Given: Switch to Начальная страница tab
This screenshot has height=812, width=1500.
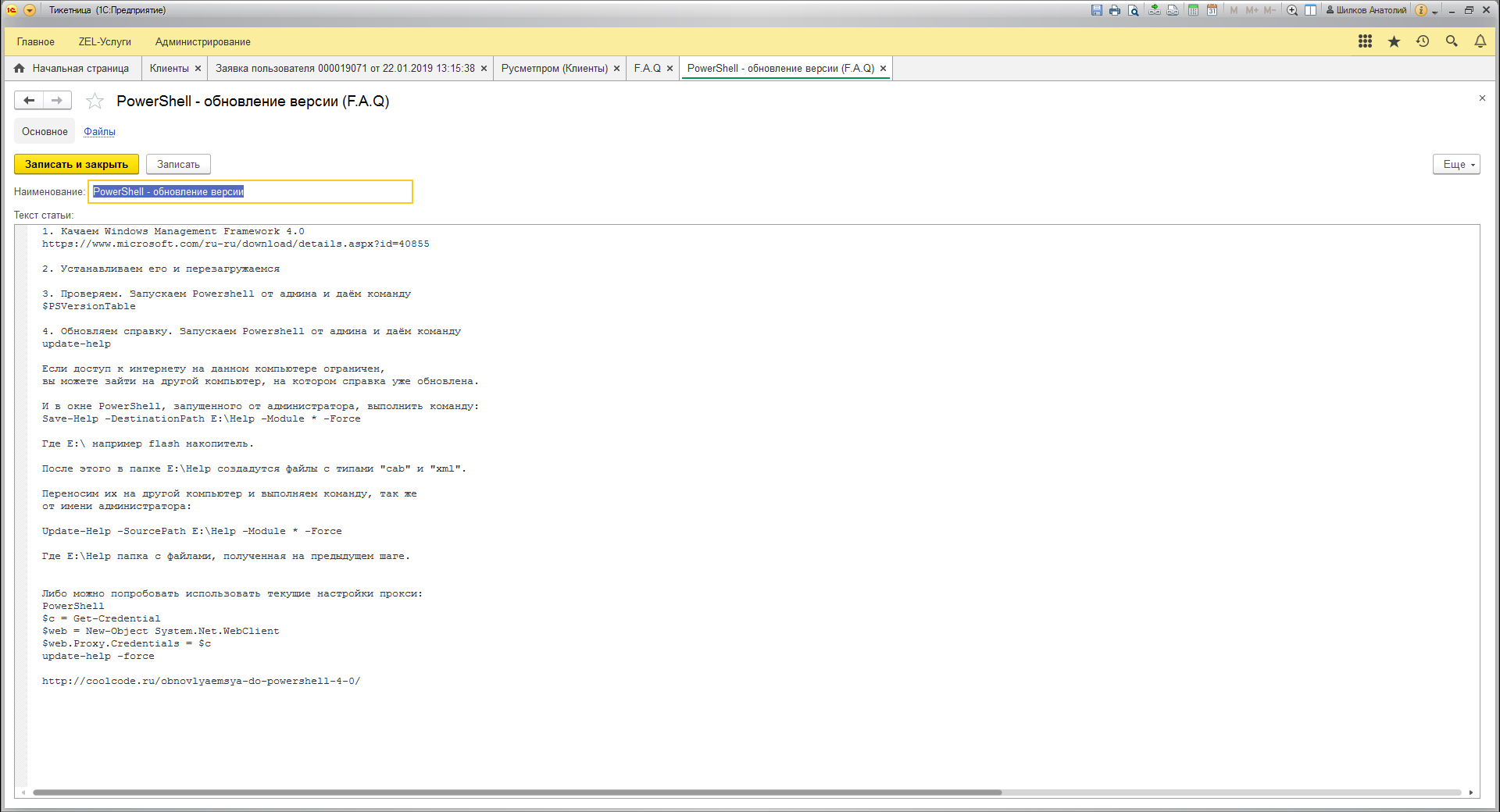Looking at the screenshot, I should [x=72, y=69].
